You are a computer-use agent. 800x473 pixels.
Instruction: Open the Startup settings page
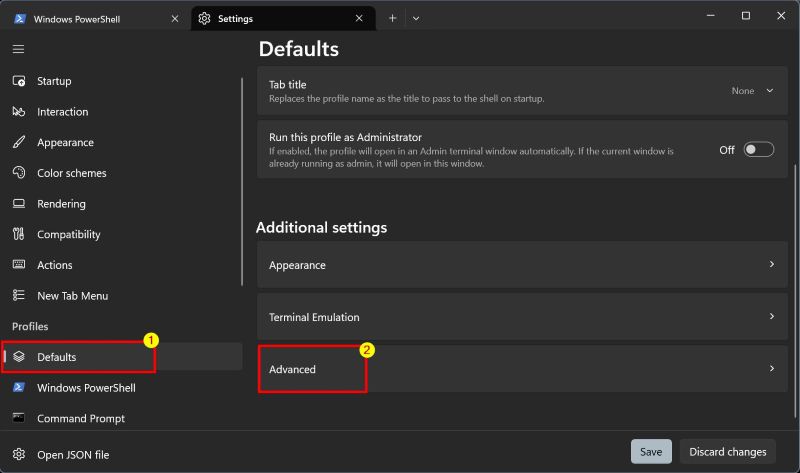54,81
